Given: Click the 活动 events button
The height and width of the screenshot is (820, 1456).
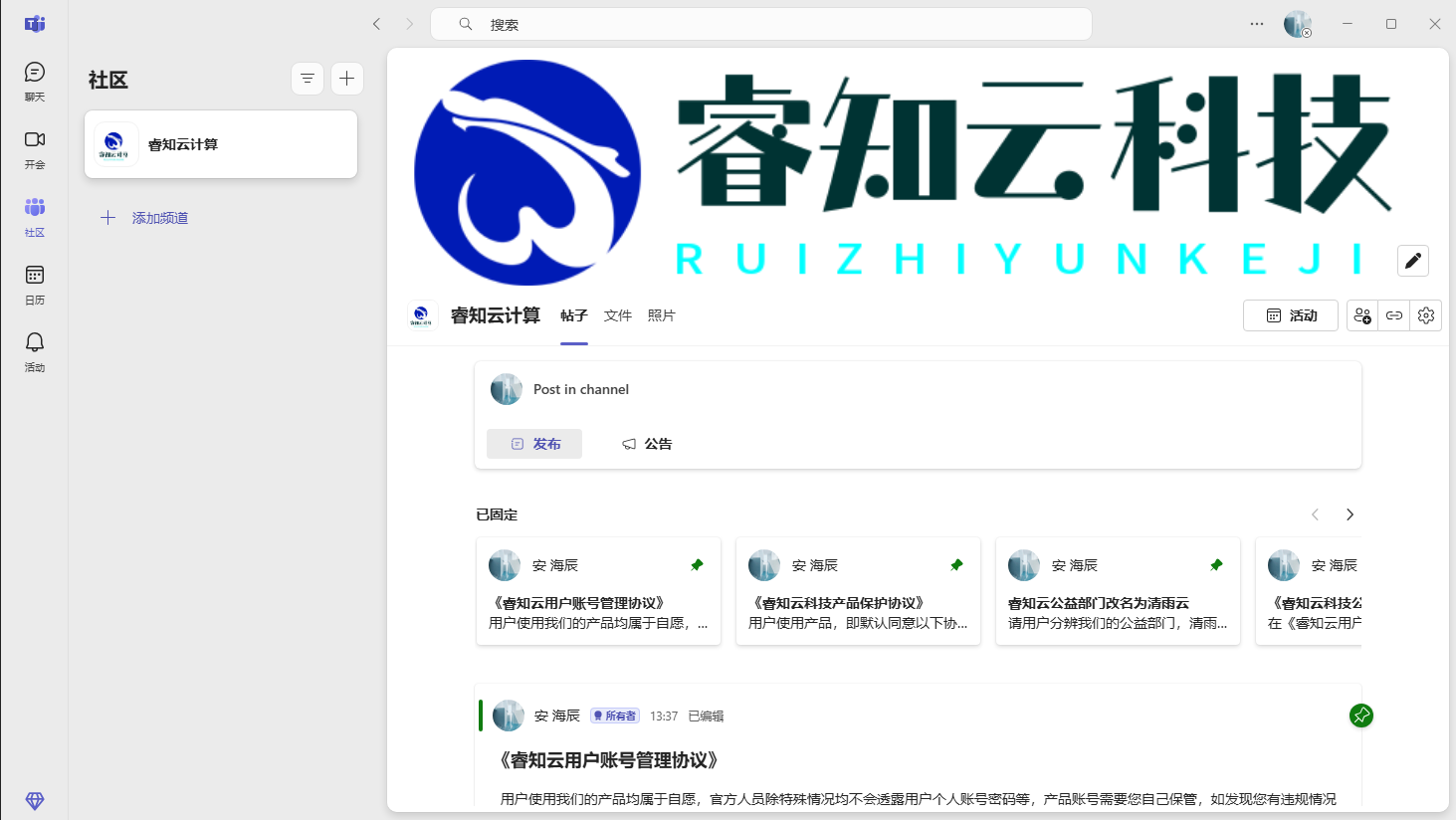Looking at the screenshot, I should tap(1291, 315).
